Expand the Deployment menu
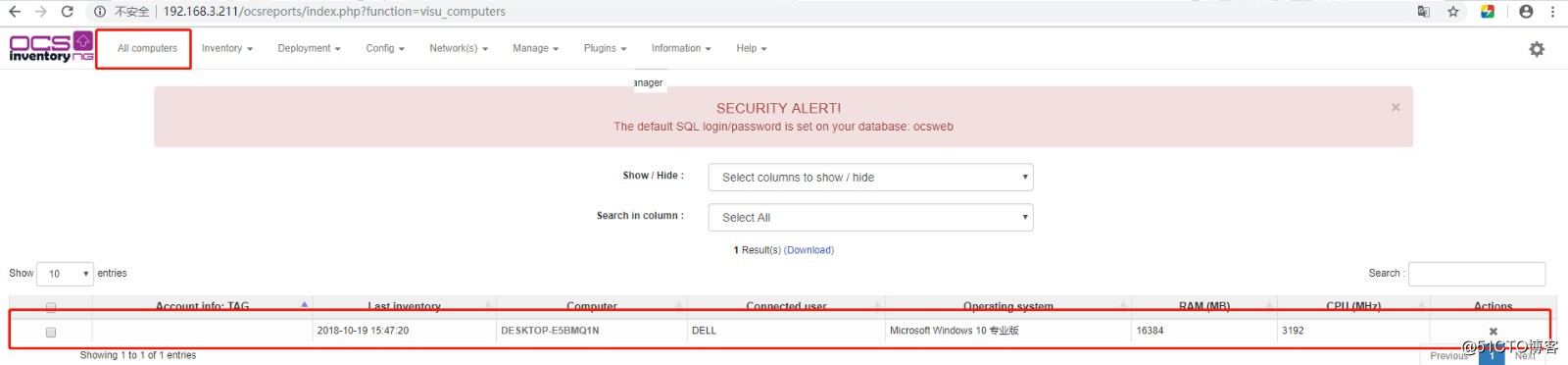The image size is (1568, 365). pos(309,48)
